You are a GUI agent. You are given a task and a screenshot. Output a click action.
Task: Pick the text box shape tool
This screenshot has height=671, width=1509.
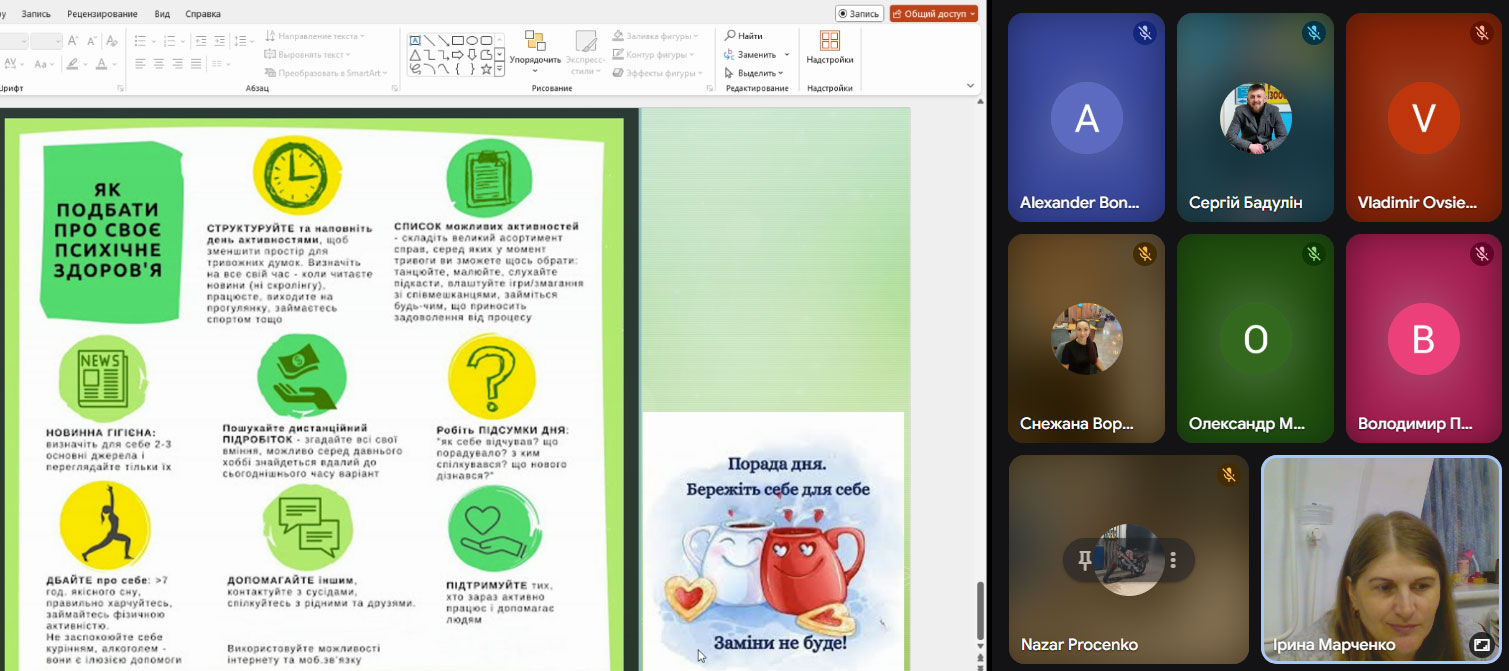point(414,40)
